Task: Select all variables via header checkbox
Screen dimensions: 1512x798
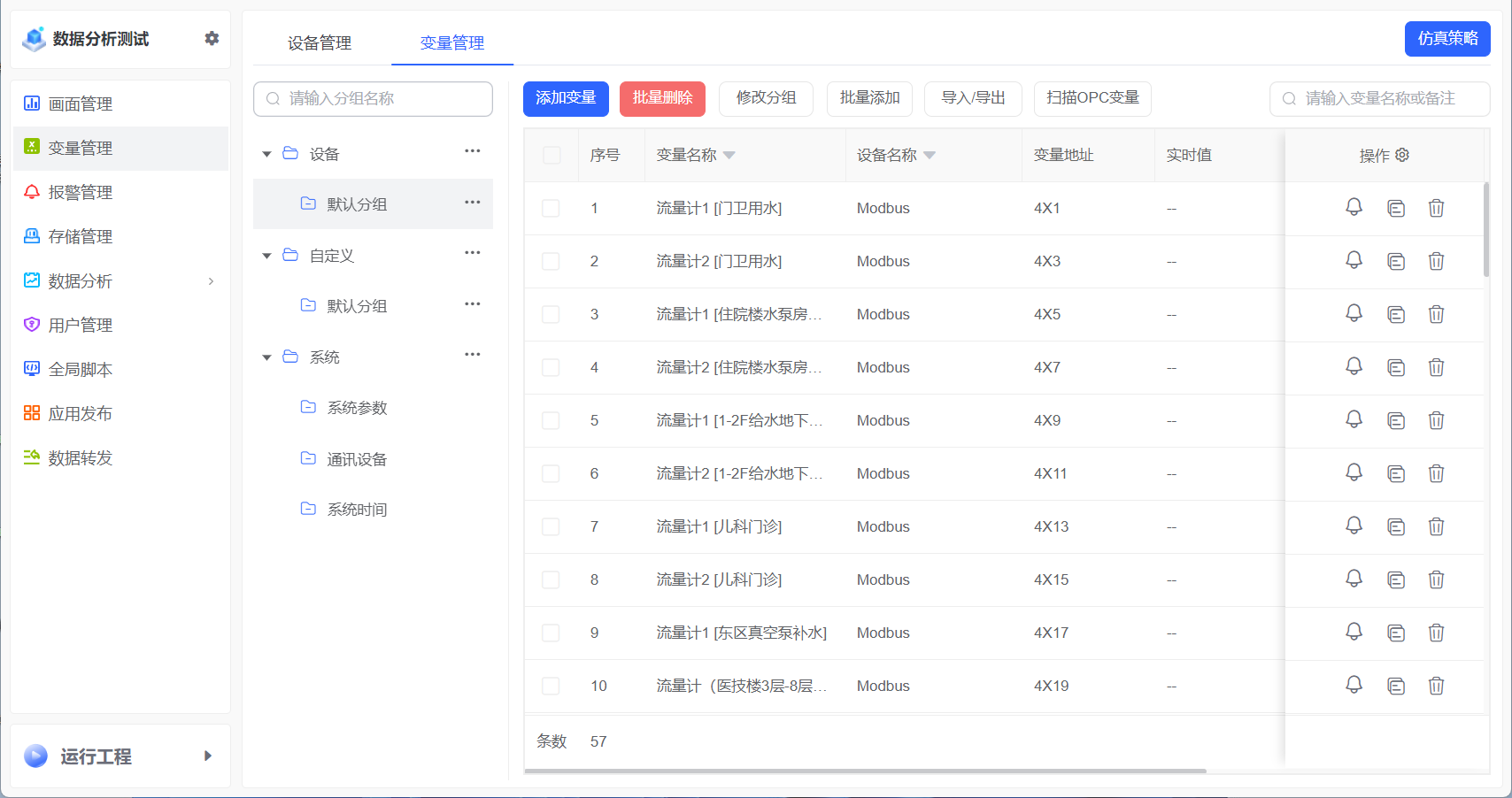Action: [x=551, y=154]
